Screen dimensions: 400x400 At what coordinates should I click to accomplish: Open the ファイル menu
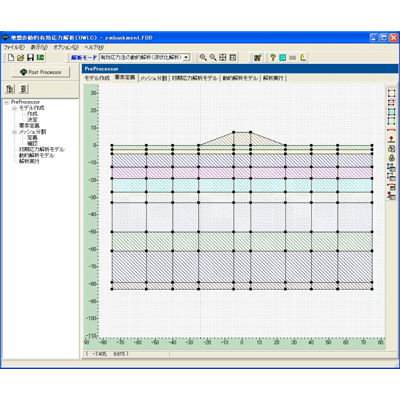14,47
